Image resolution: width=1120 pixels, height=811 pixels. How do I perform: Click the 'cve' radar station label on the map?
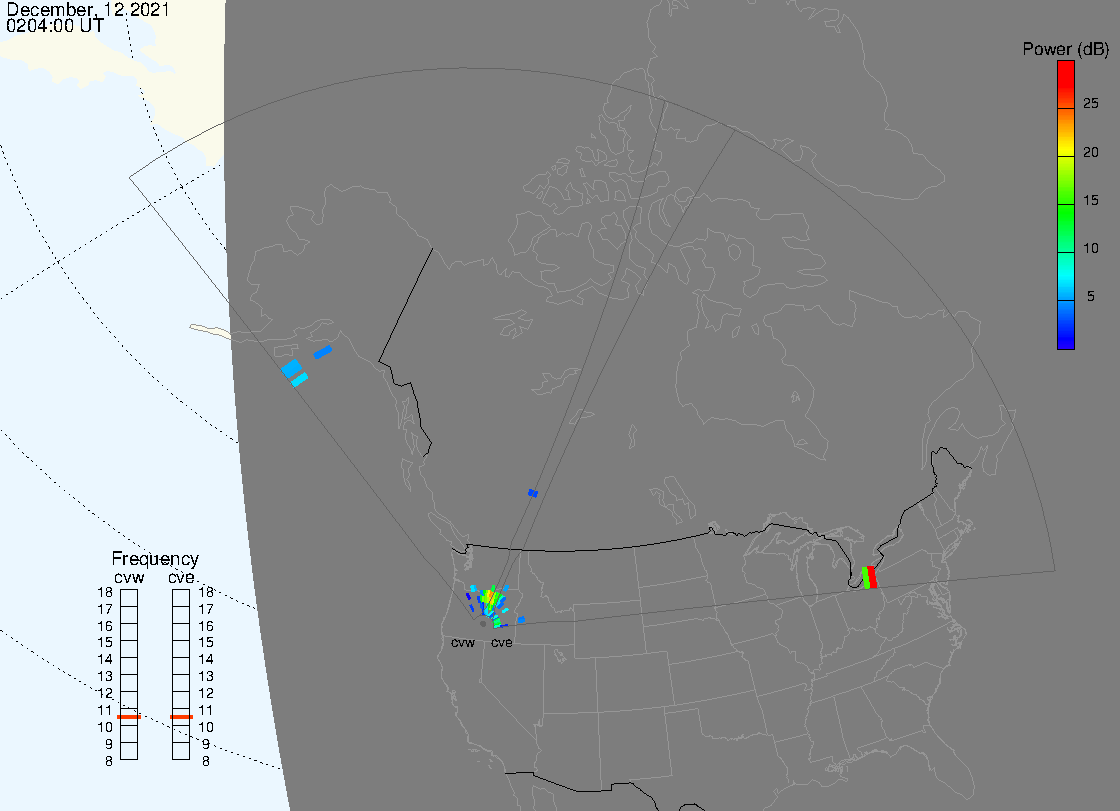[x=501, y=643]
